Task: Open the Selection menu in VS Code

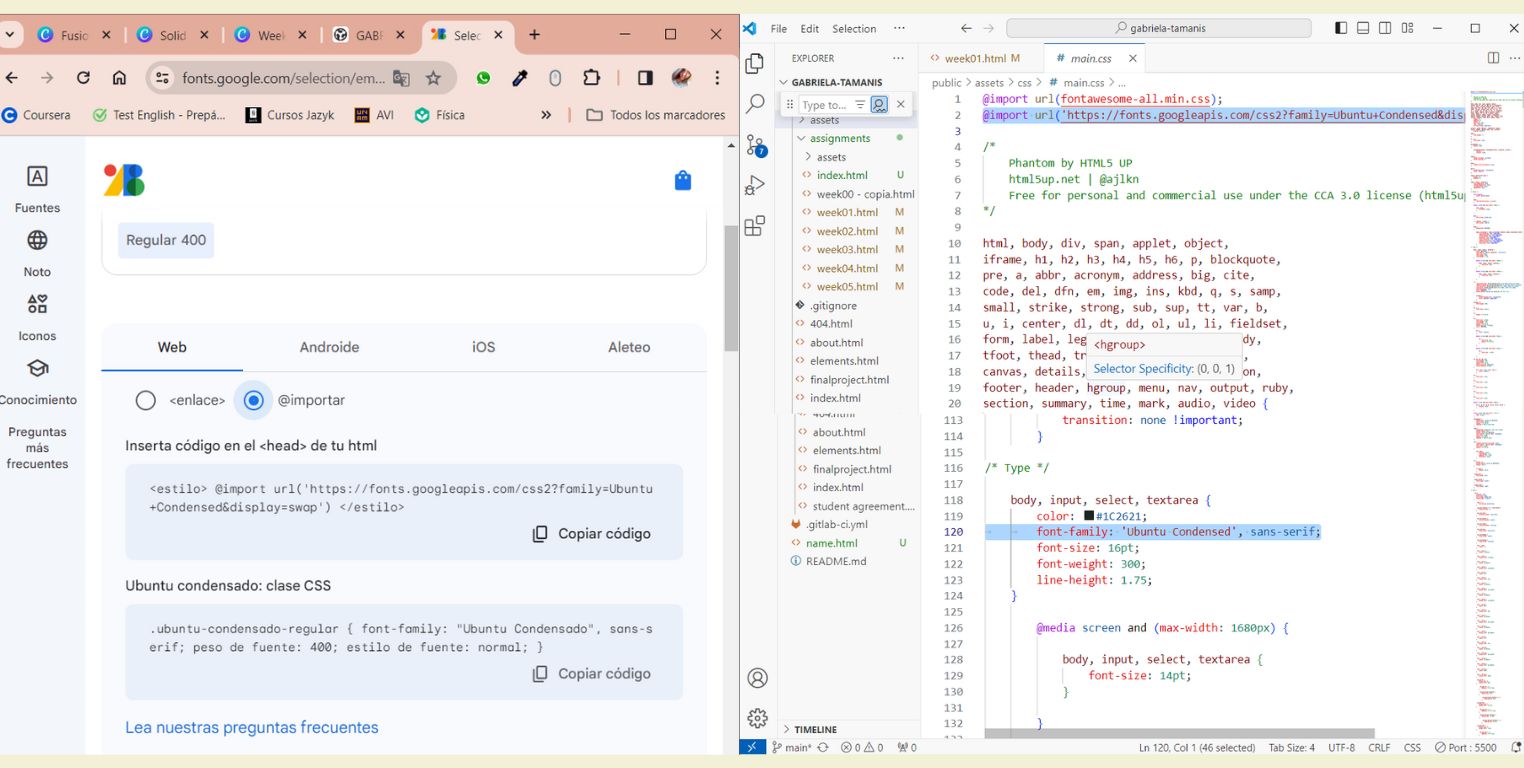Action: pyautogui.click(x=854, y=28)
